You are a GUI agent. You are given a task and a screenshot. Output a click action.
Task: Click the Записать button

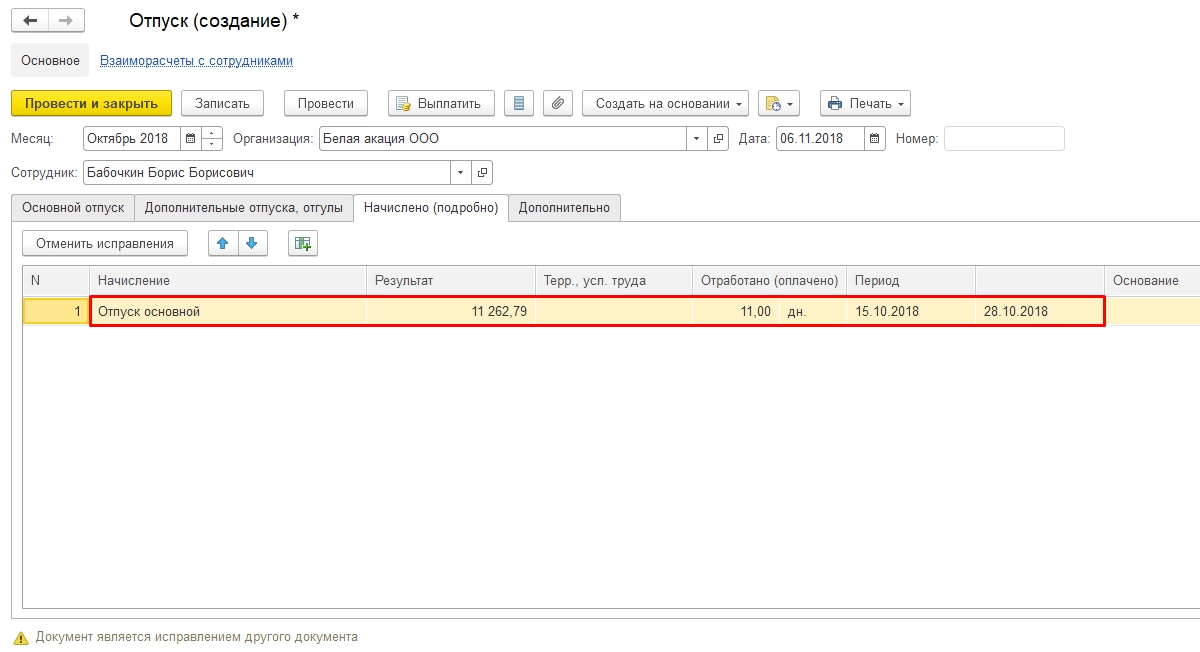click(x=222, y=103)
